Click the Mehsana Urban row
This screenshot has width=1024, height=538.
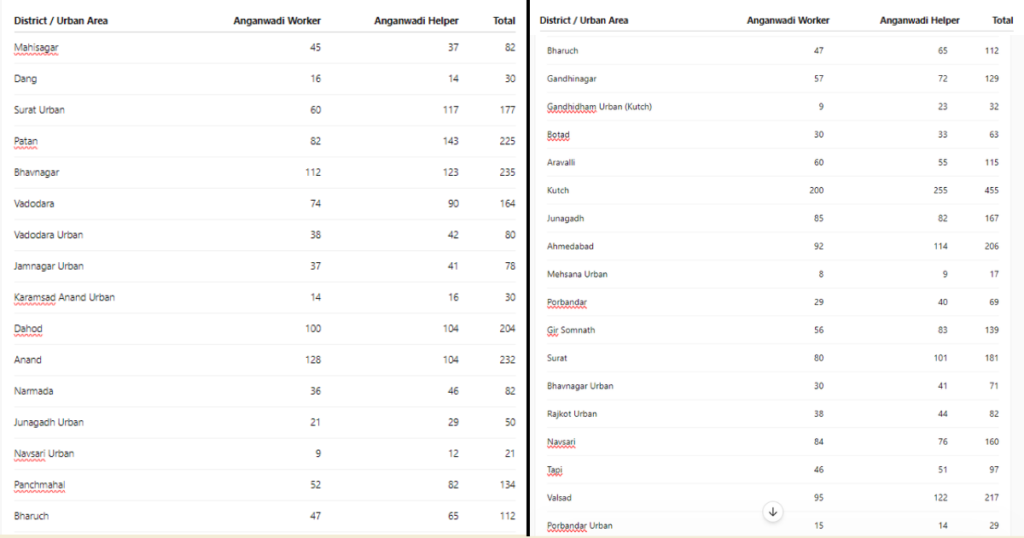(x=773, y=274)
